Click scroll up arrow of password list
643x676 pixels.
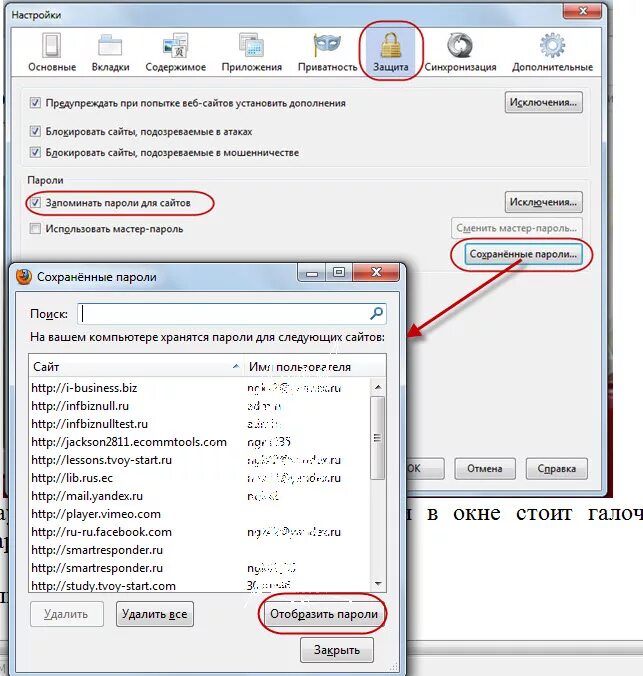(378, 387)
